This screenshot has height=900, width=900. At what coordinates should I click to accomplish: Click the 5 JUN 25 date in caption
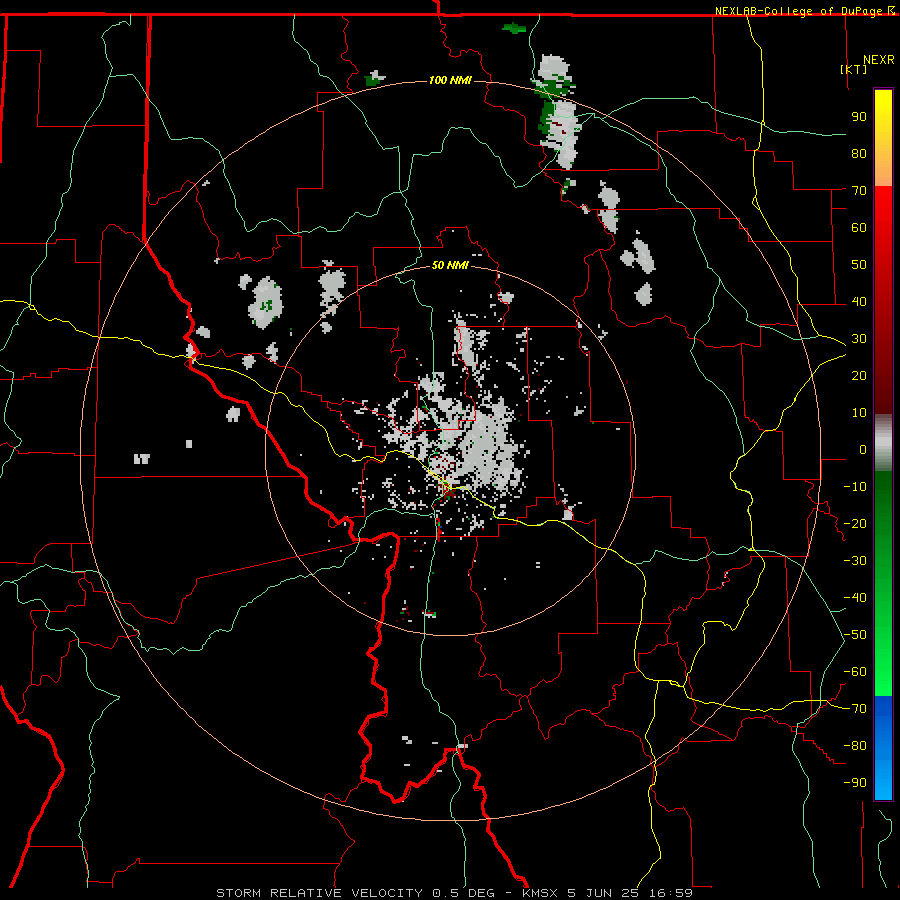click(x=603, y=893)
